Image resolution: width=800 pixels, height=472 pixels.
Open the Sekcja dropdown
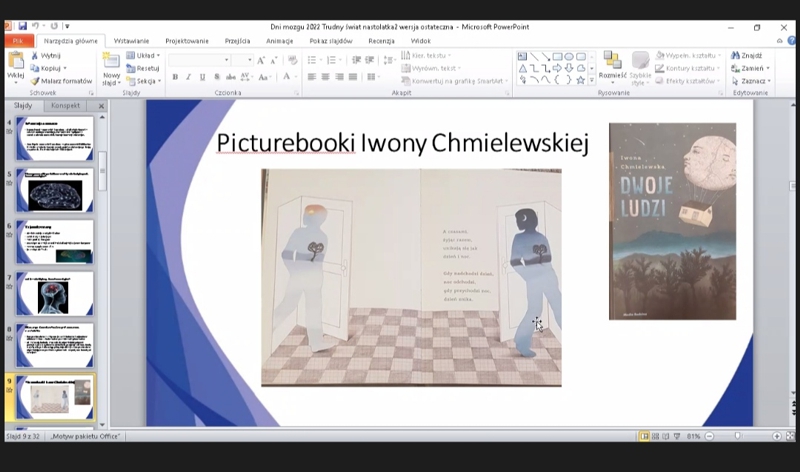coord(144,81)
